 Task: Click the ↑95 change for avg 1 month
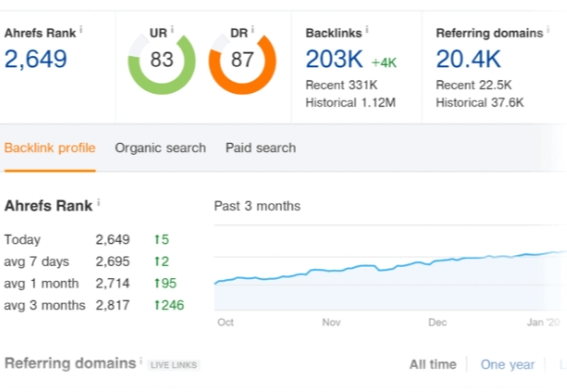(x=166, y=284)
